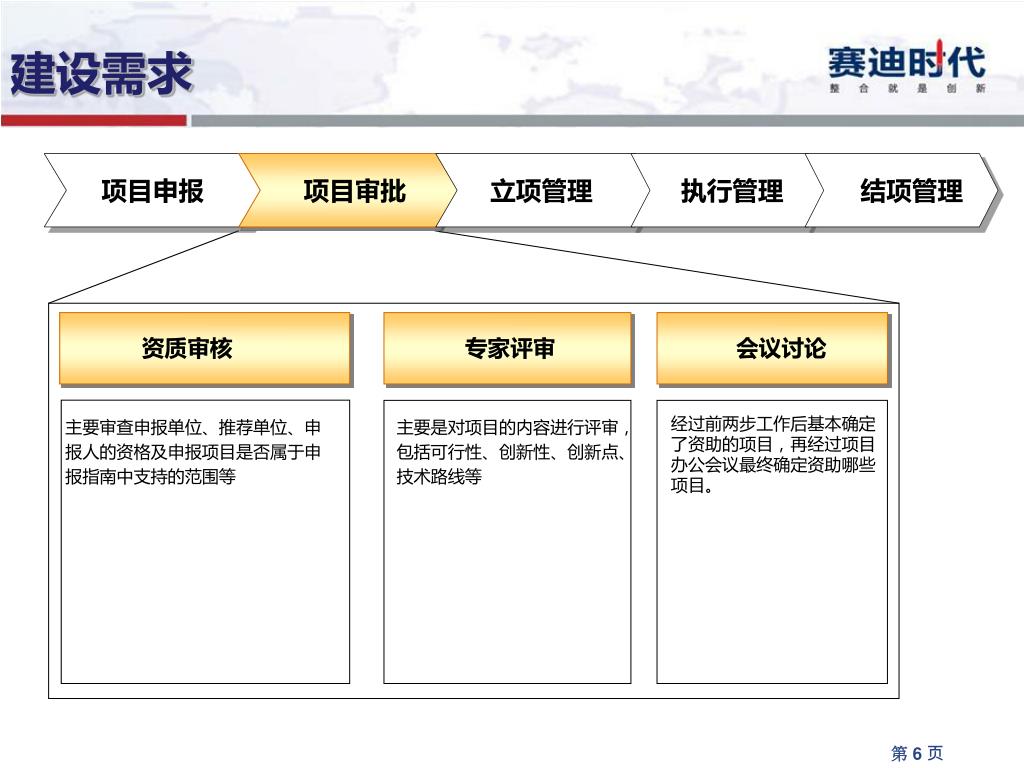Click the 会议讨论 header box

(773, 348)
